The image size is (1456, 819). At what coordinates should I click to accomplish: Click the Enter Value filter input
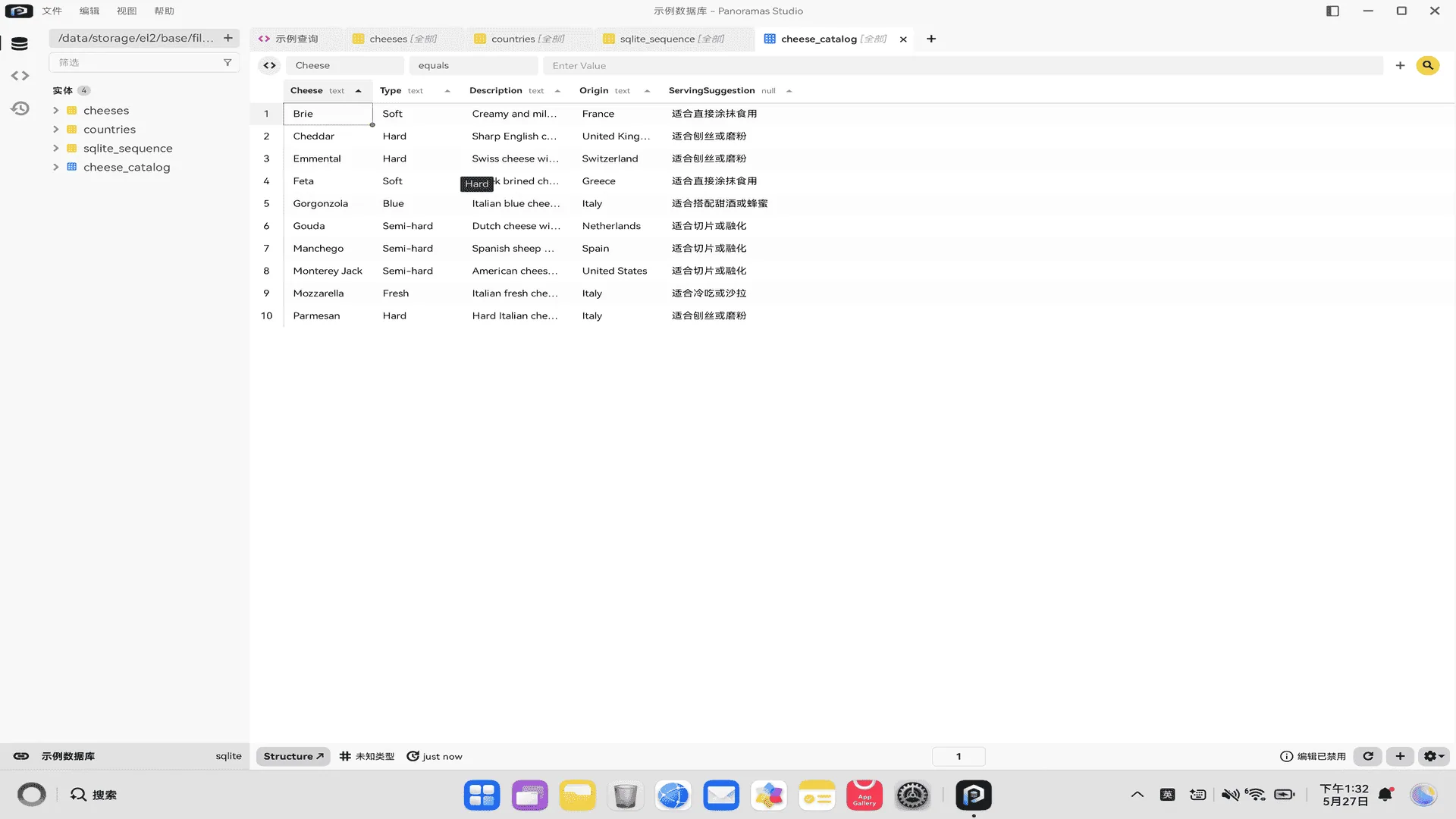(963, 66)
